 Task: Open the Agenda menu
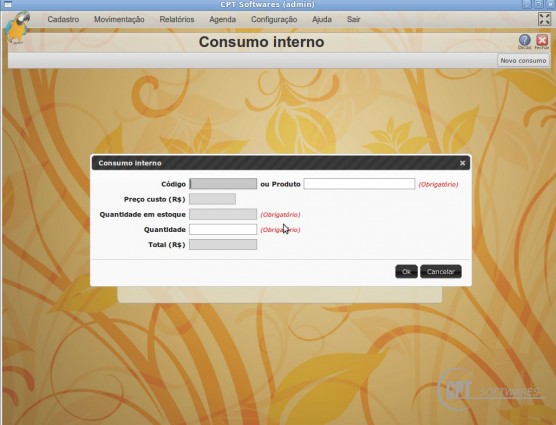point(223,19)
